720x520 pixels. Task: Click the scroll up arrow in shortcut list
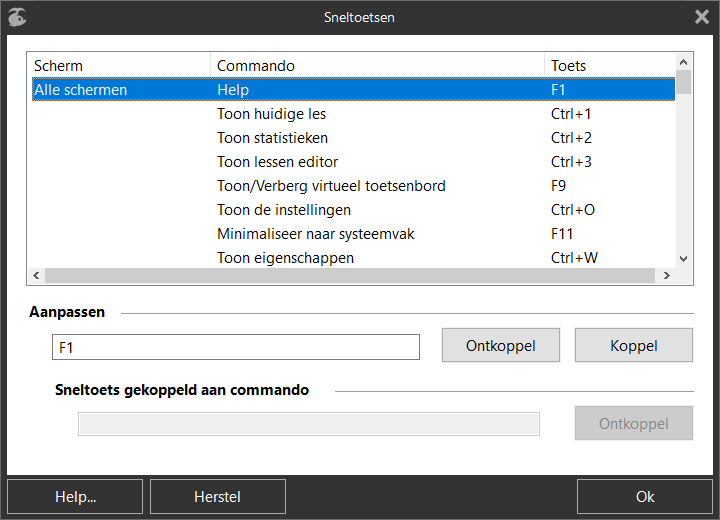click(683, 62)
